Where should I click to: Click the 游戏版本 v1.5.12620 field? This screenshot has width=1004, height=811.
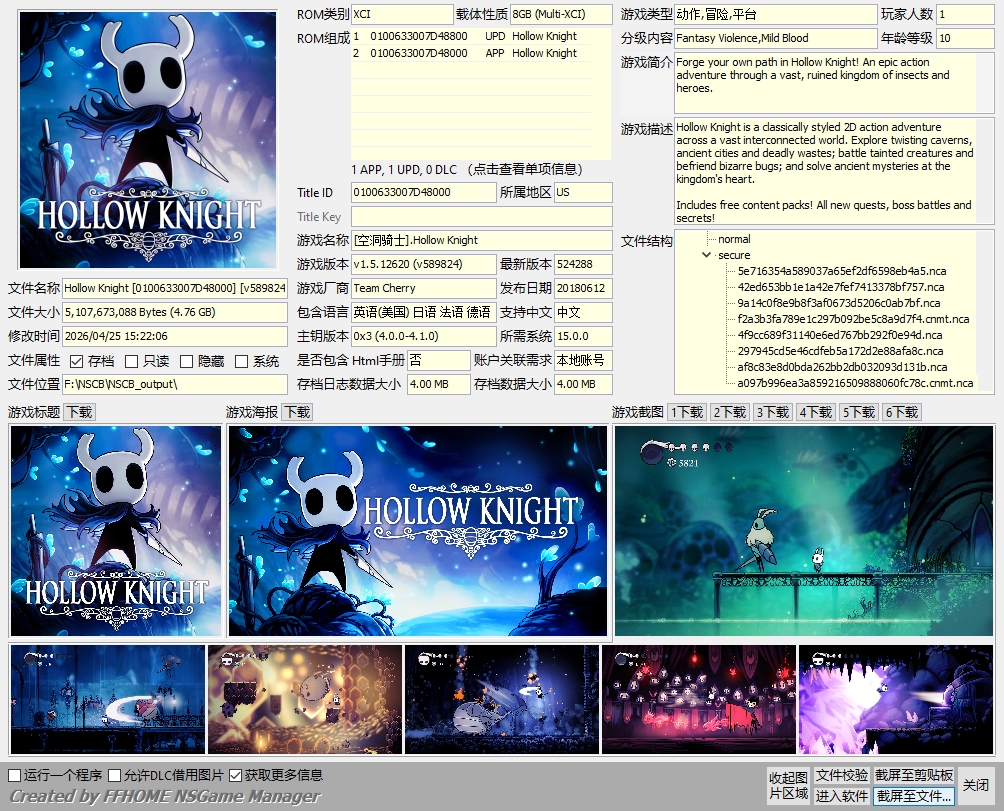click(x=423, y=264)
